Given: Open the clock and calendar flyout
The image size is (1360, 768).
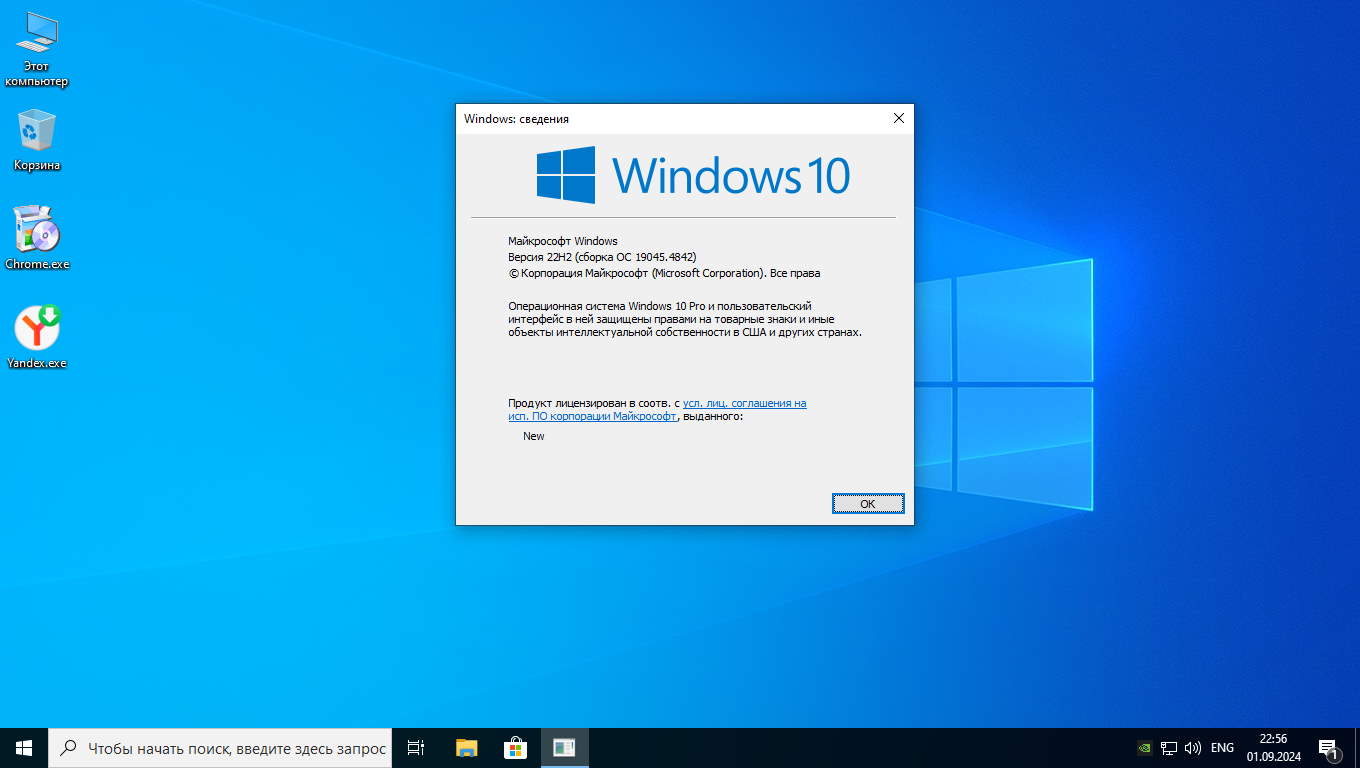Looking at the screenshot, I should tap(1273, 748).
